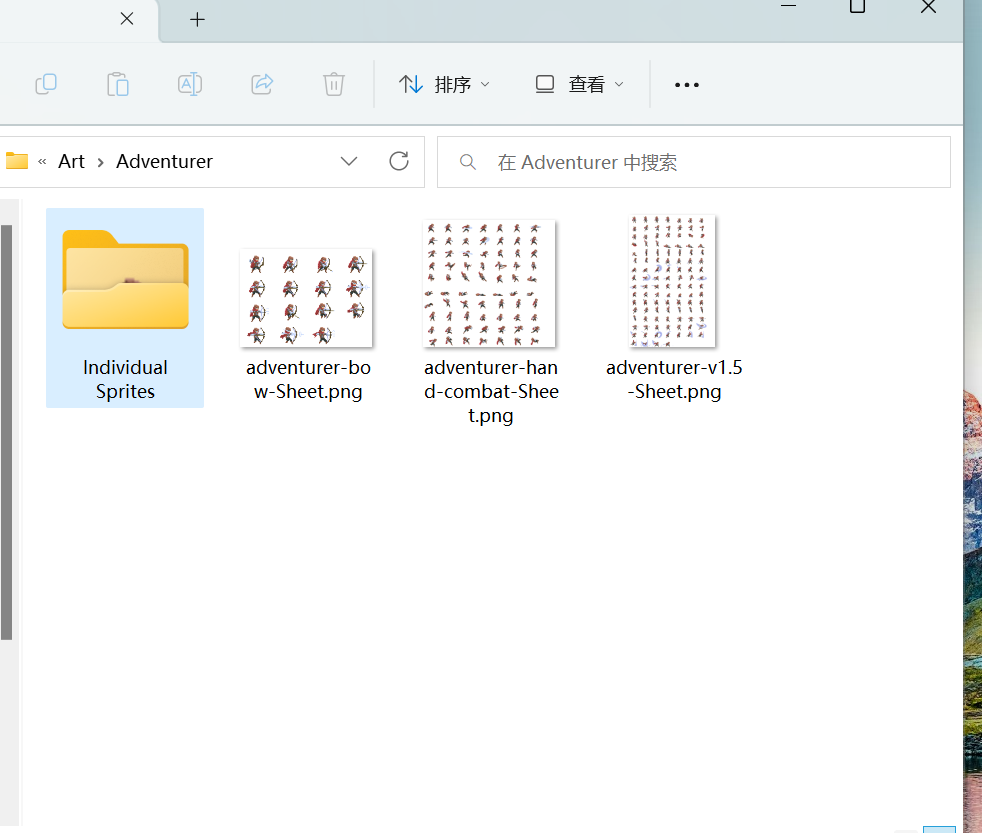Click the navigation pane vertical scrollbar

pos(7,432)
